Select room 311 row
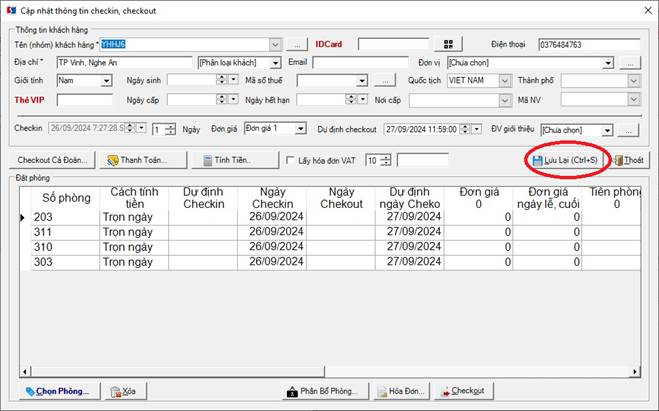Screen dimensions: 659x411 [x=330, y=232]
